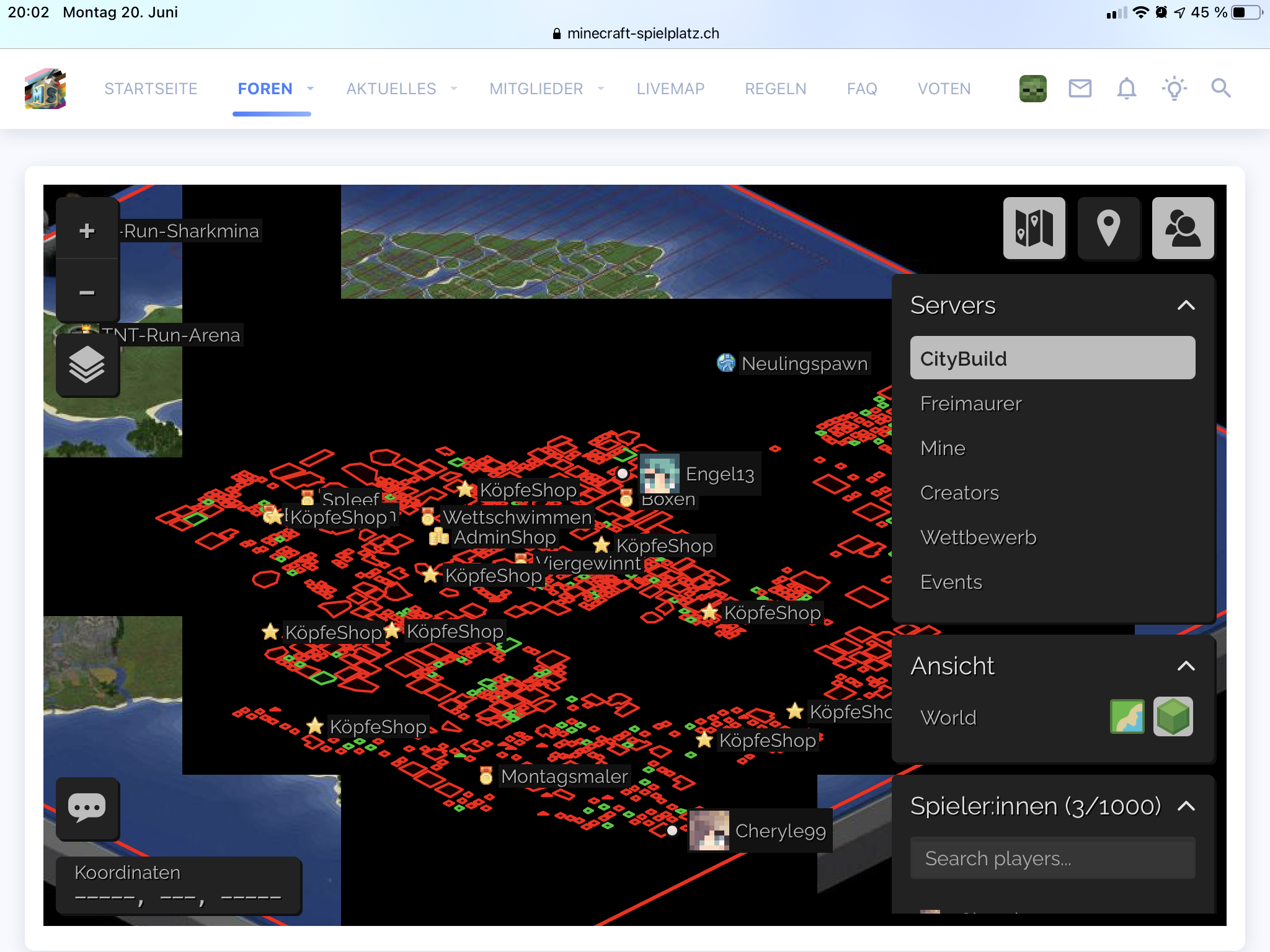Switch color theme with lightbulb icon

point(1174,89)
